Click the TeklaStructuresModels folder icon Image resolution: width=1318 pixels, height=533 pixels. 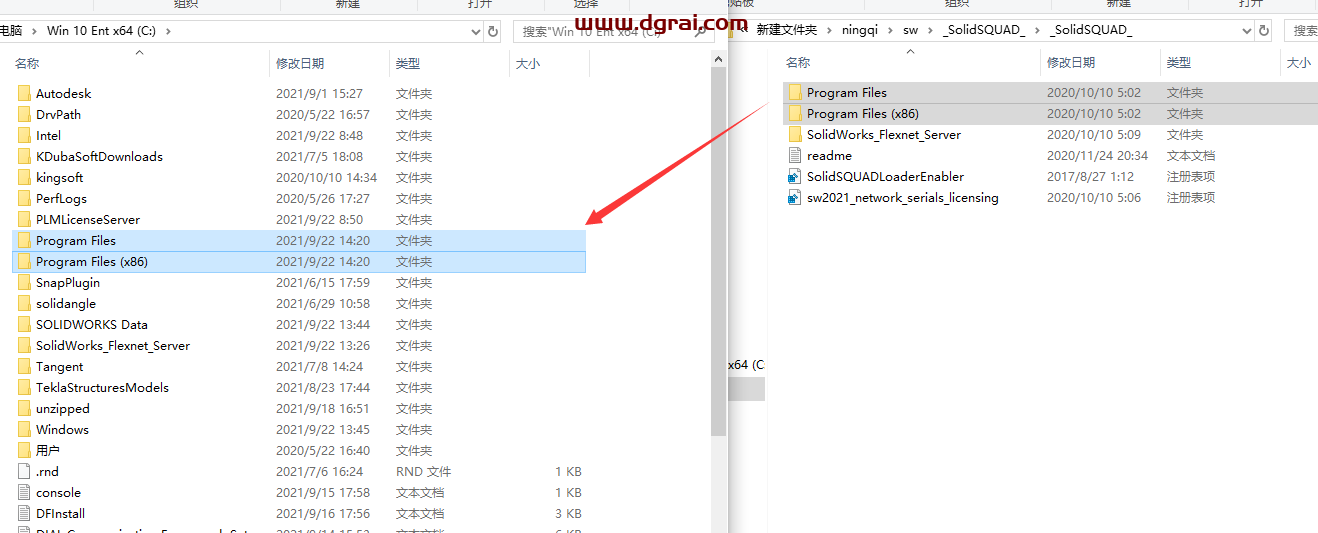click(x=25, y=388)
